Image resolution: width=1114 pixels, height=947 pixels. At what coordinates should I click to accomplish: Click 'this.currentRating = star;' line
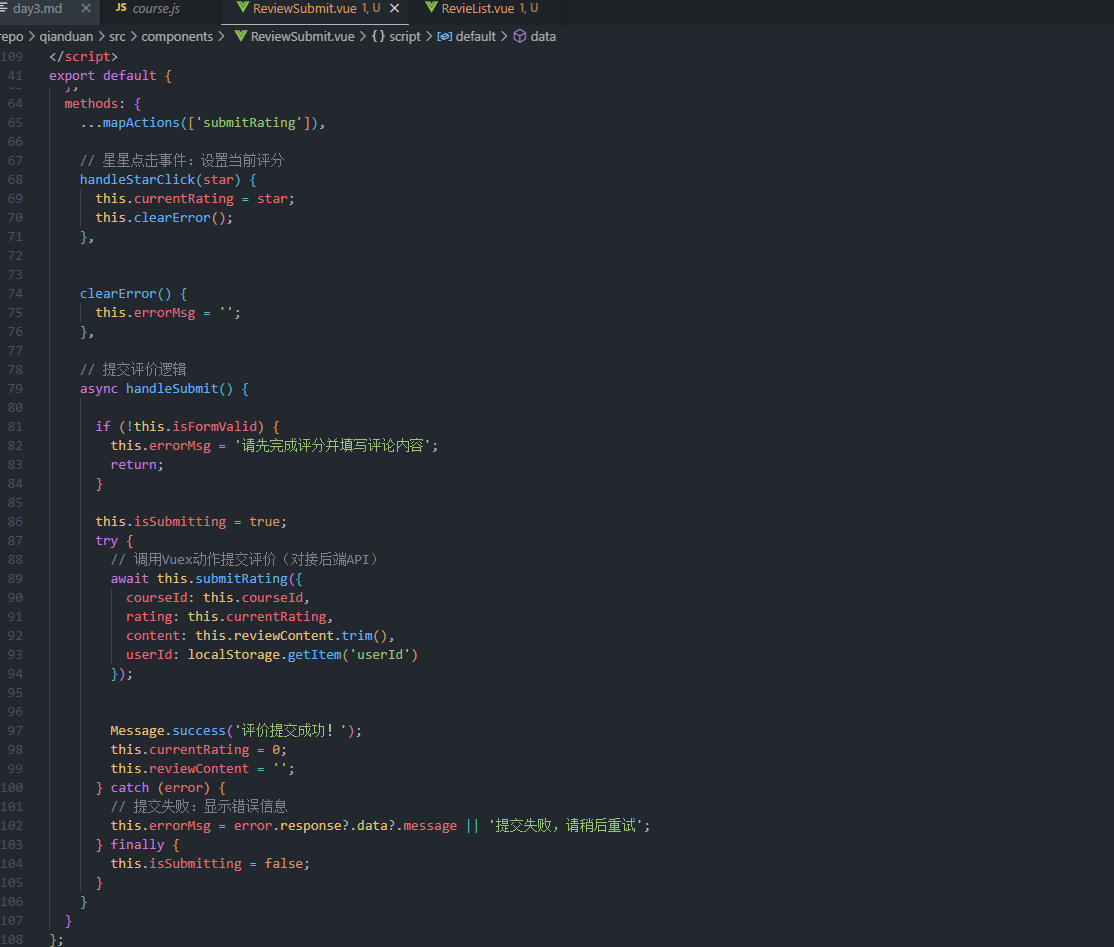195,199
